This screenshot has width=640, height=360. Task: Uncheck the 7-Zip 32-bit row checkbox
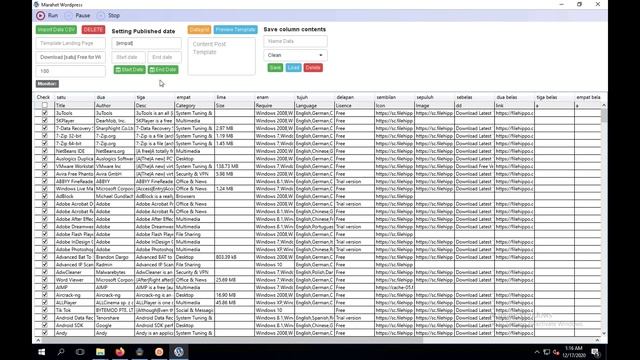[x=45, y=136]
